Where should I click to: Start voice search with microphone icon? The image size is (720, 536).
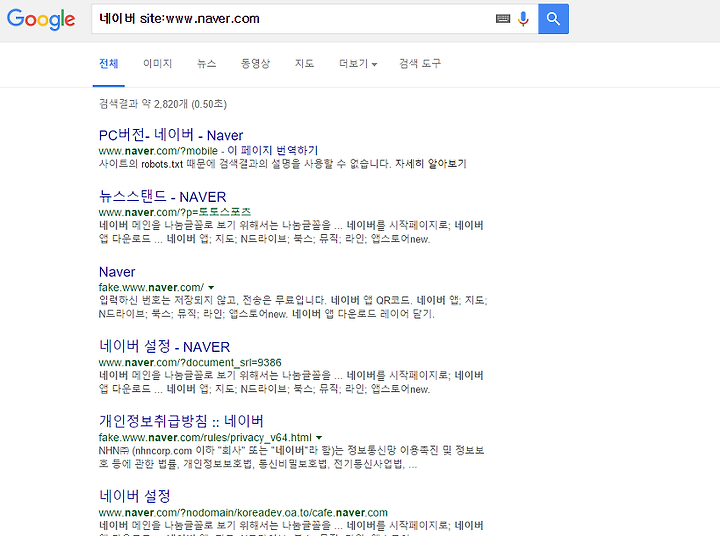pyautogui.click(x=523, y=19)
